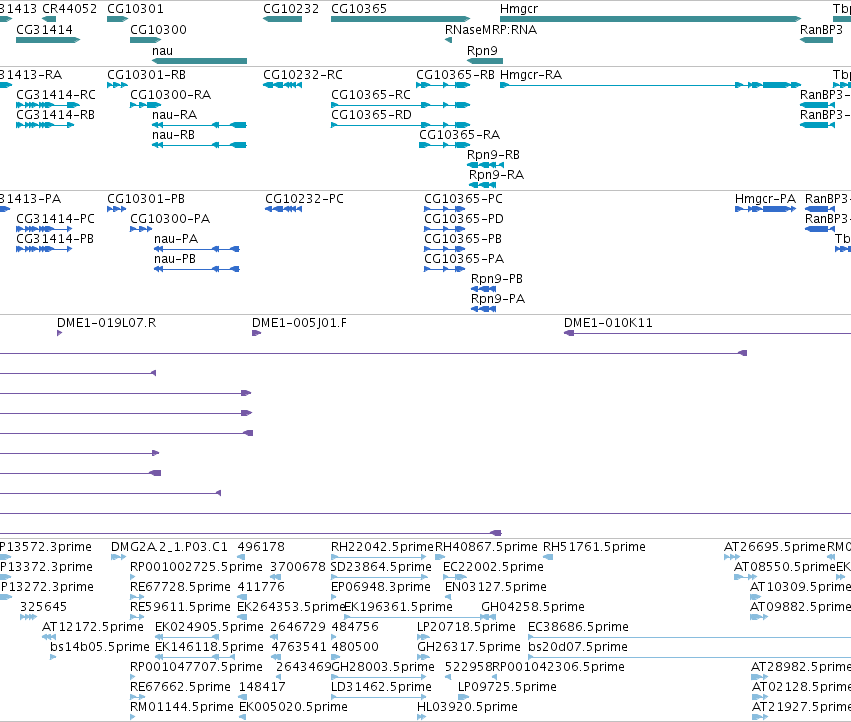Select transcript CG10300-RA
This screenshot has width=851, height=722.
(x=170, y=95)
